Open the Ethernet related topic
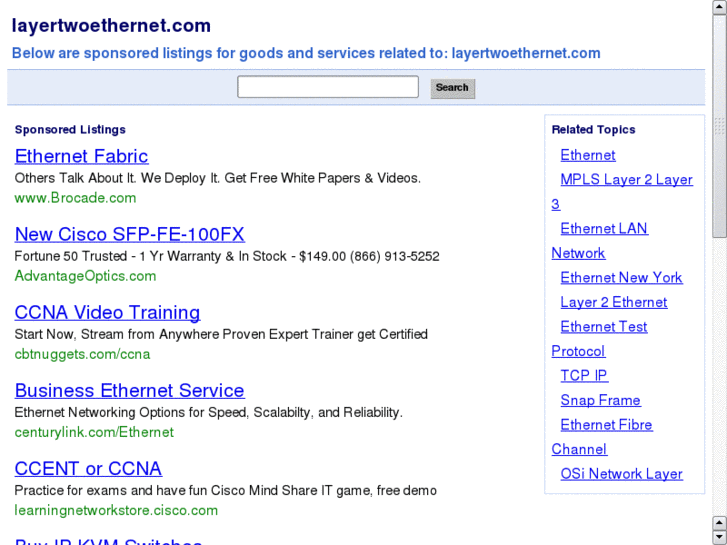 [x=588, y=155]
